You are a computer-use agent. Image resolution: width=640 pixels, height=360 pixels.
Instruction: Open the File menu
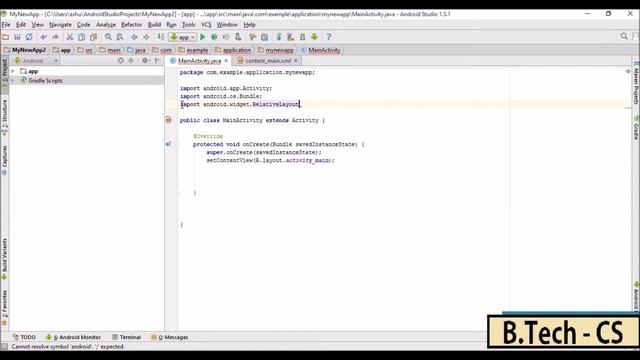[x=6, y=25]
